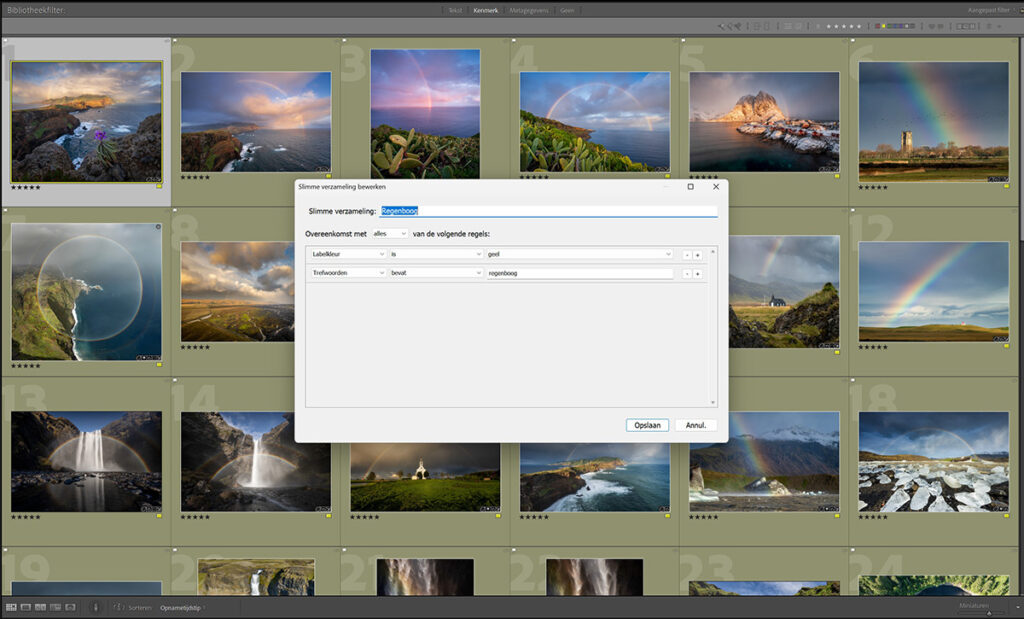This screenshot has width=1024, height=619.
Task: Select the tower with rainbow photo 6
Action: (x=933, y=122)
